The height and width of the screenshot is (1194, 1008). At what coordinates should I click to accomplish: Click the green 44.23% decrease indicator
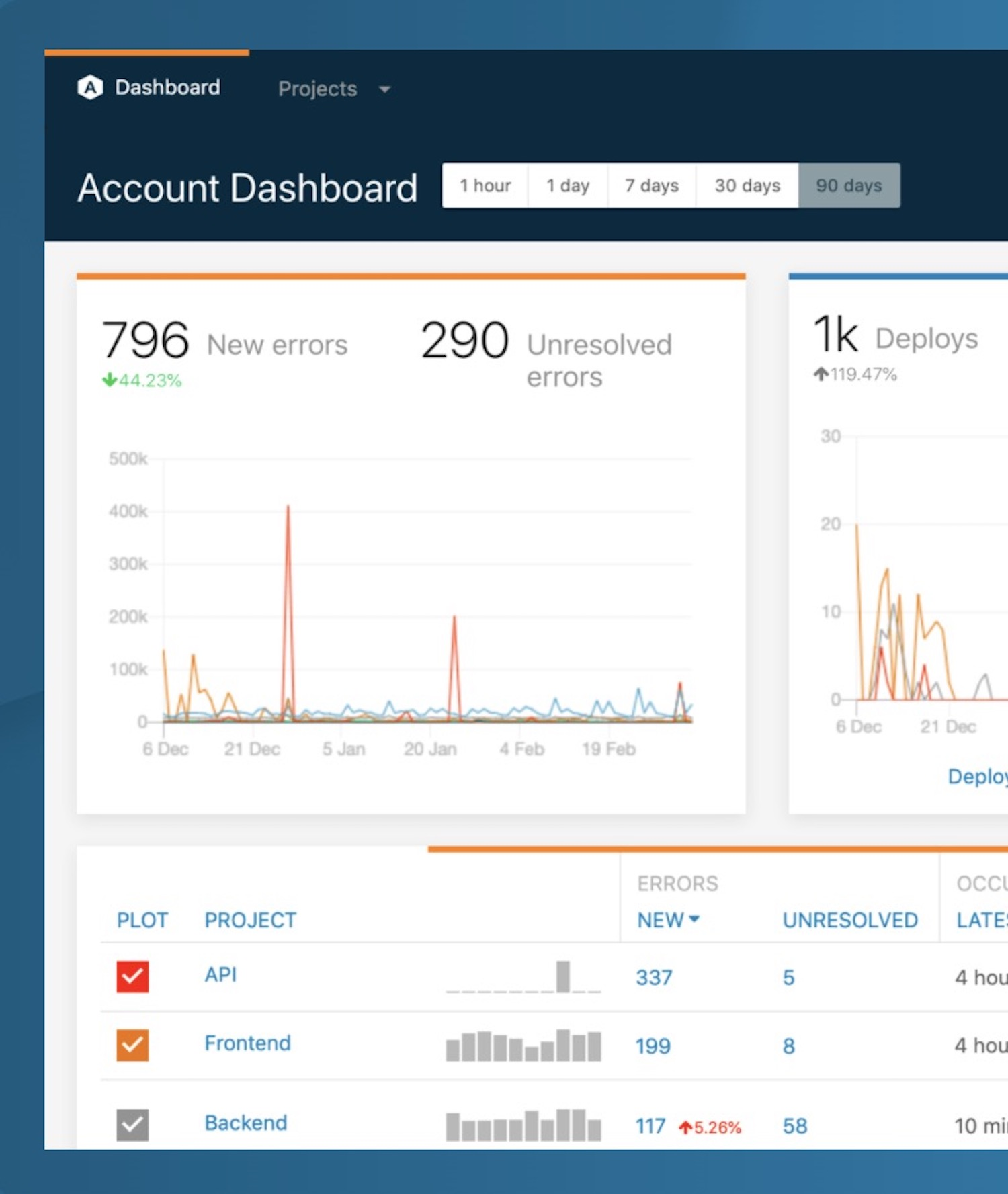142,380
